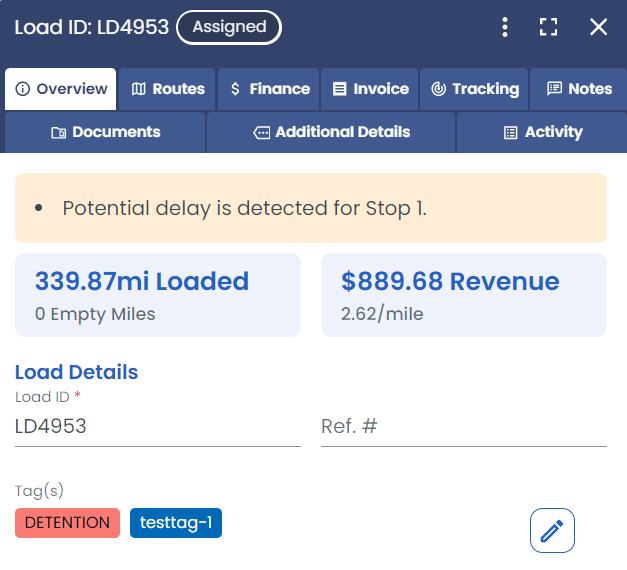Open the Notes tab

coord(579,89)
